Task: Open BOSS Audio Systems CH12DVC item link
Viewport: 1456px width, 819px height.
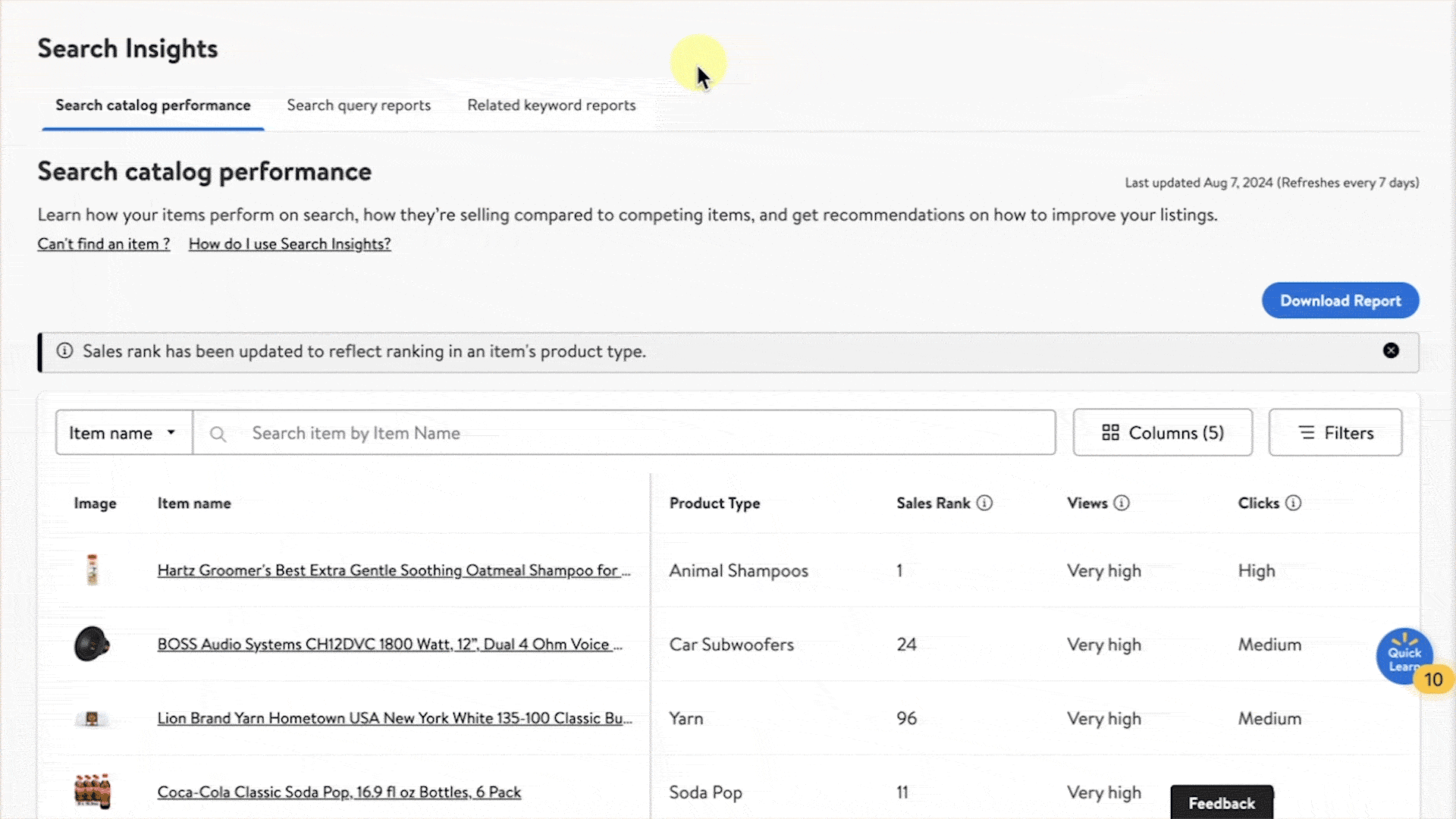Action: 390,645
